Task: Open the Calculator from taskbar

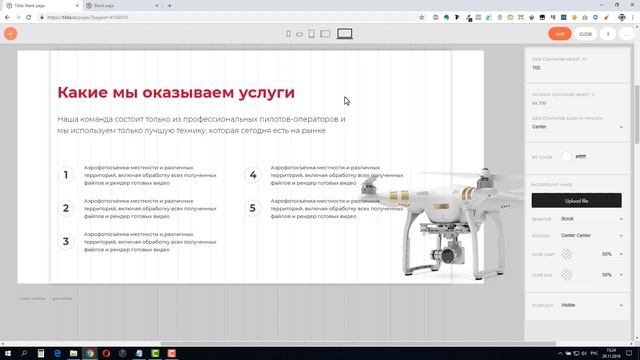Action: (41, 353)
